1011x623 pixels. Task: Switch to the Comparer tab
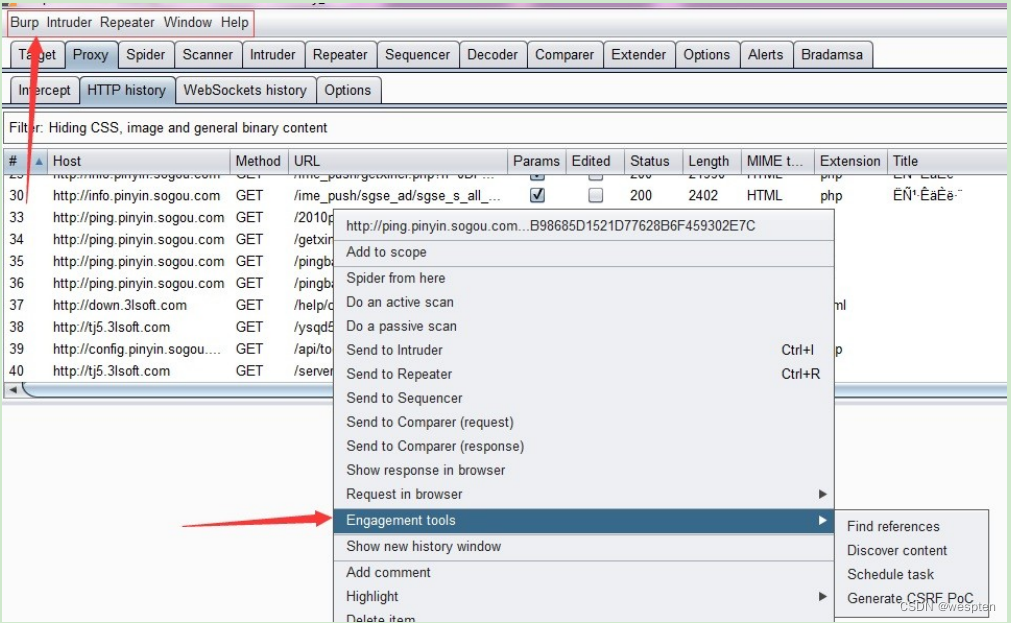coord(565,55)
